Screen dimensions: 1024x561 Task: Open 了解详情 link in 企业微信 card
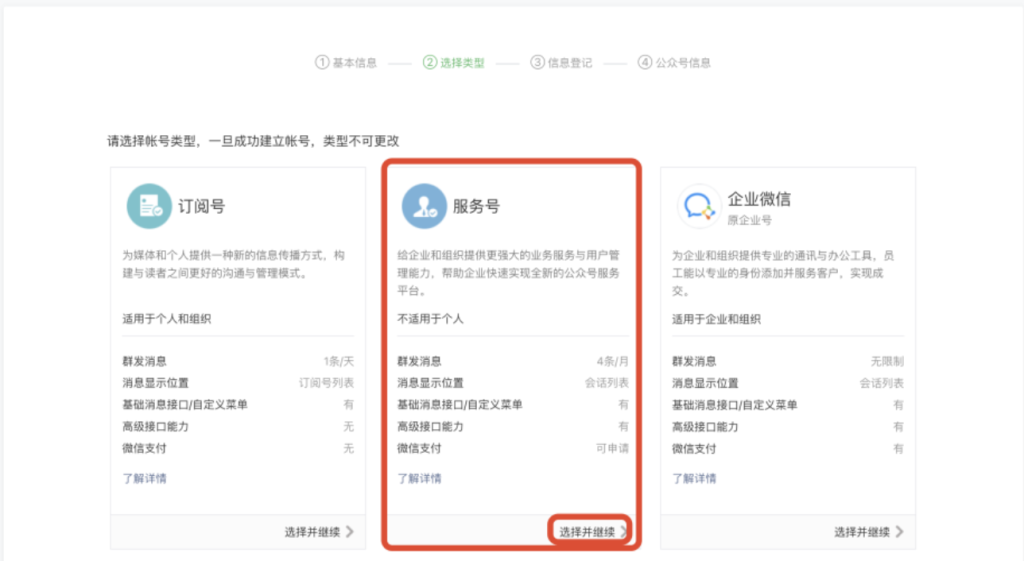click(x=694, y=478)
